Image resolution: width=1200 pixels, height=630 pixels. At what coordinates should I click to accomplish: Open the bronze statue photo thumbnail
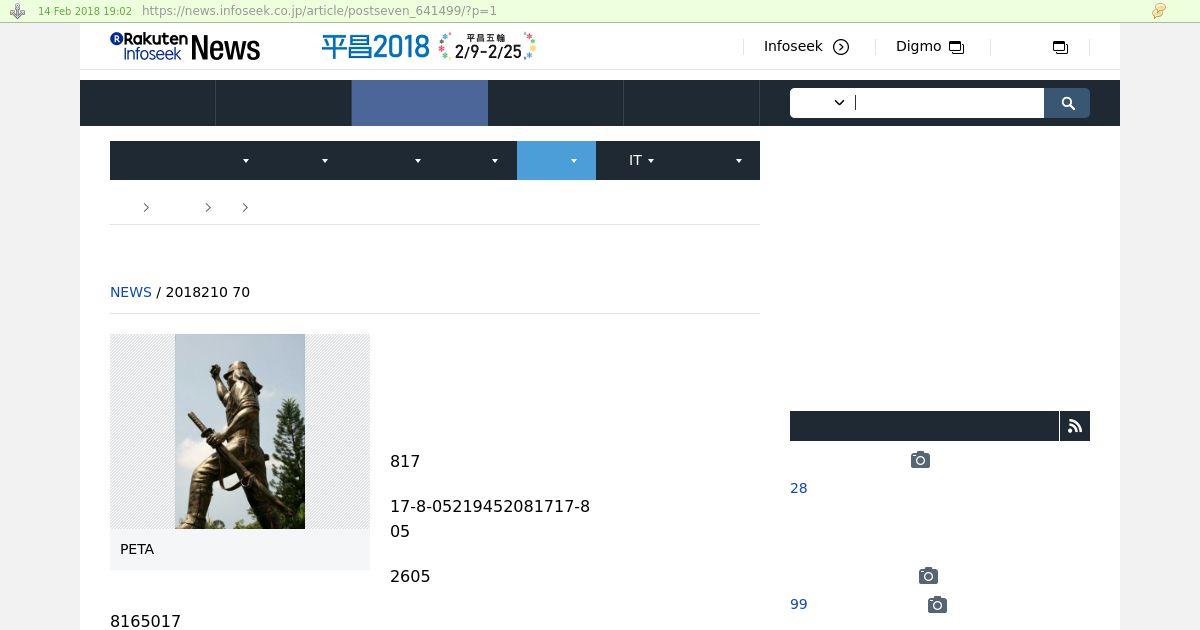240,431
